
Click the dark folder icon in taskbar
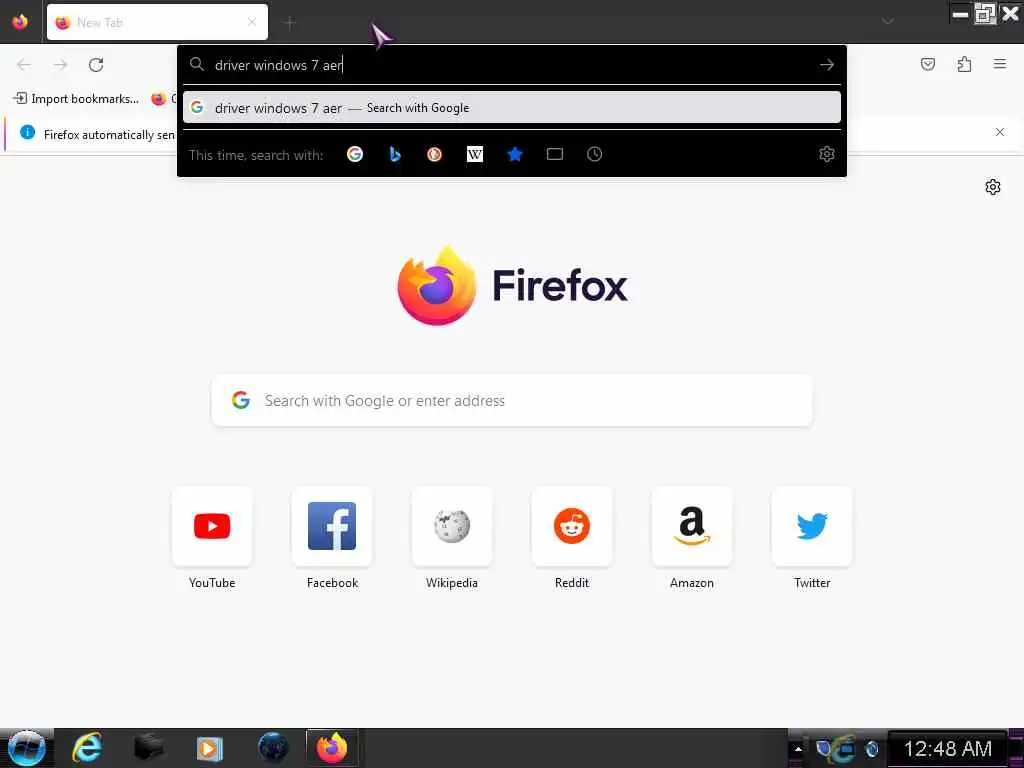click(148, 748)
